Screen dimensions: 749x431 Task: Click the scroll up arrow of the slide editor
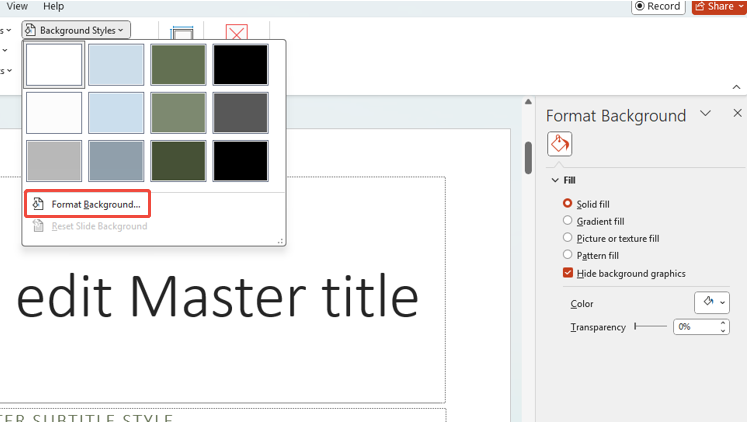coord(528,102)
